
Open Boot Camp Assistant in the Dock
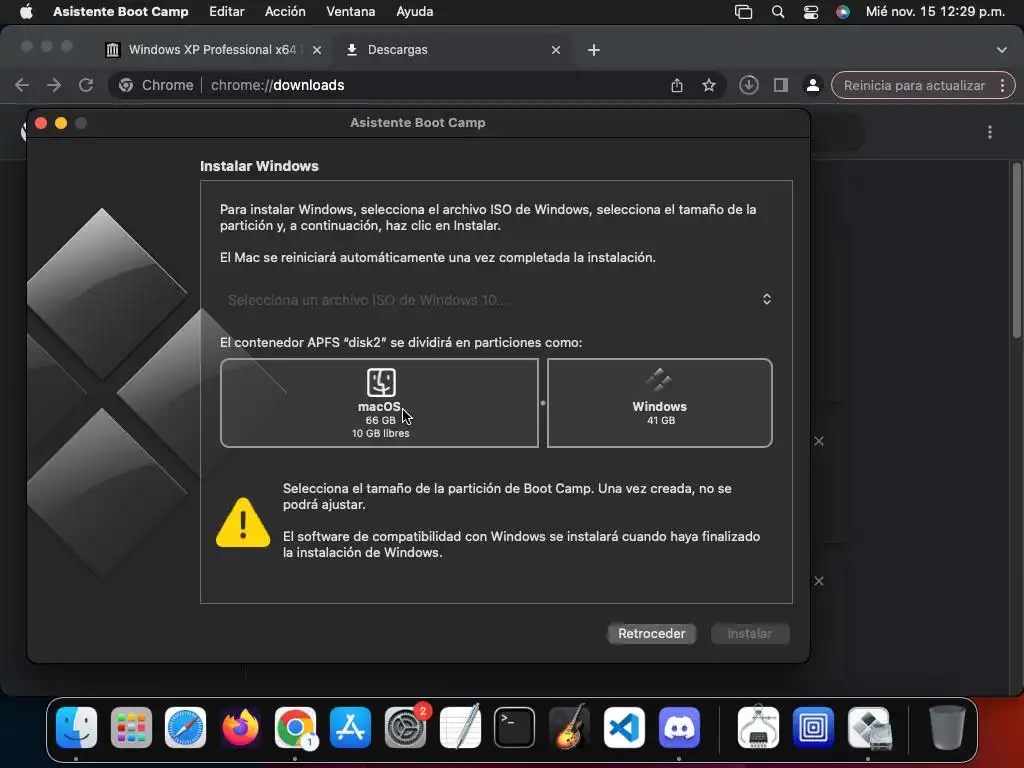point(868,728)
